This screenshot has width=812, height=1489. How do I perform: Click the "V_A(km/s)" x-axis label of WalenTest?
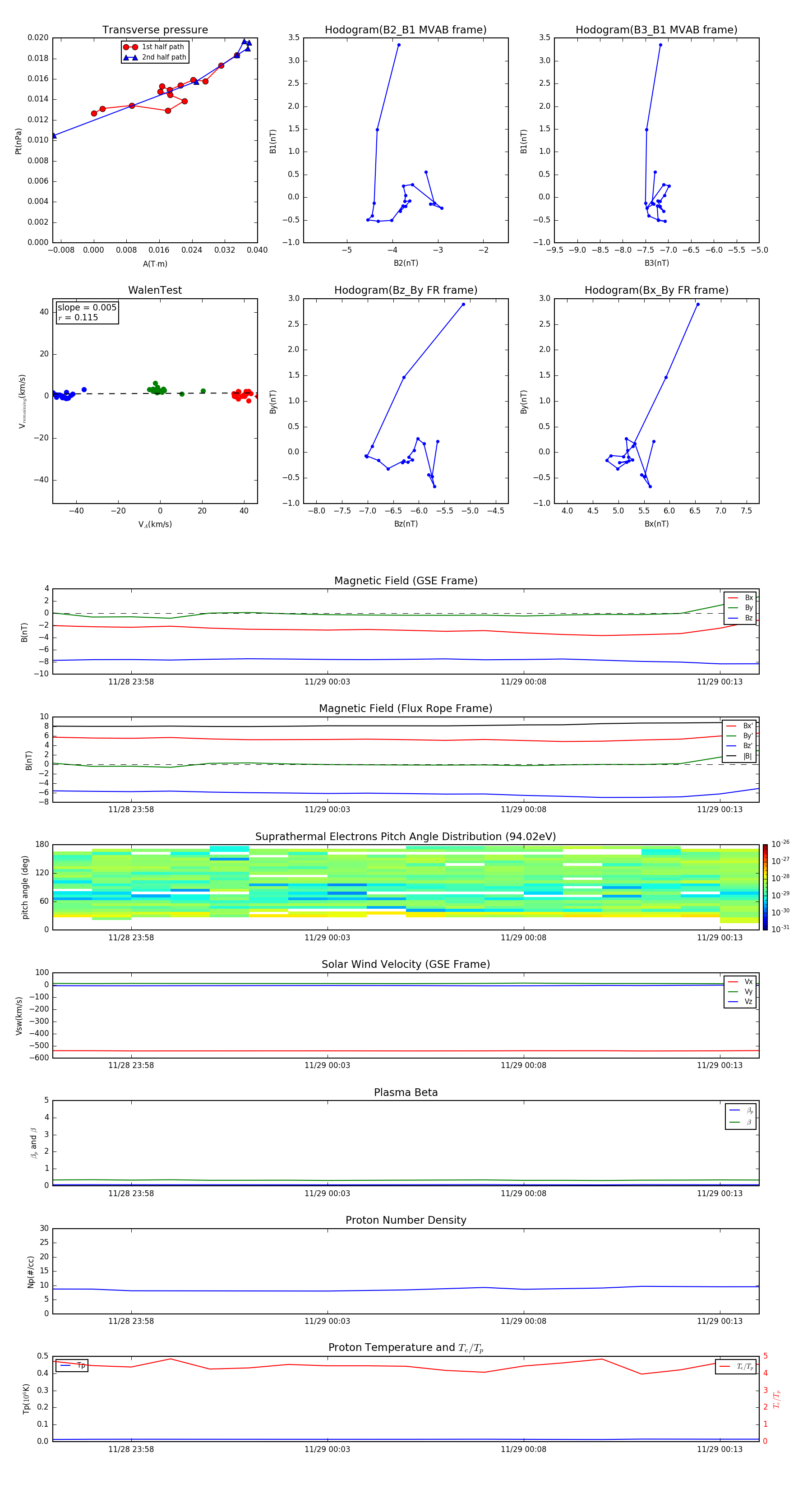pos(155,524)
